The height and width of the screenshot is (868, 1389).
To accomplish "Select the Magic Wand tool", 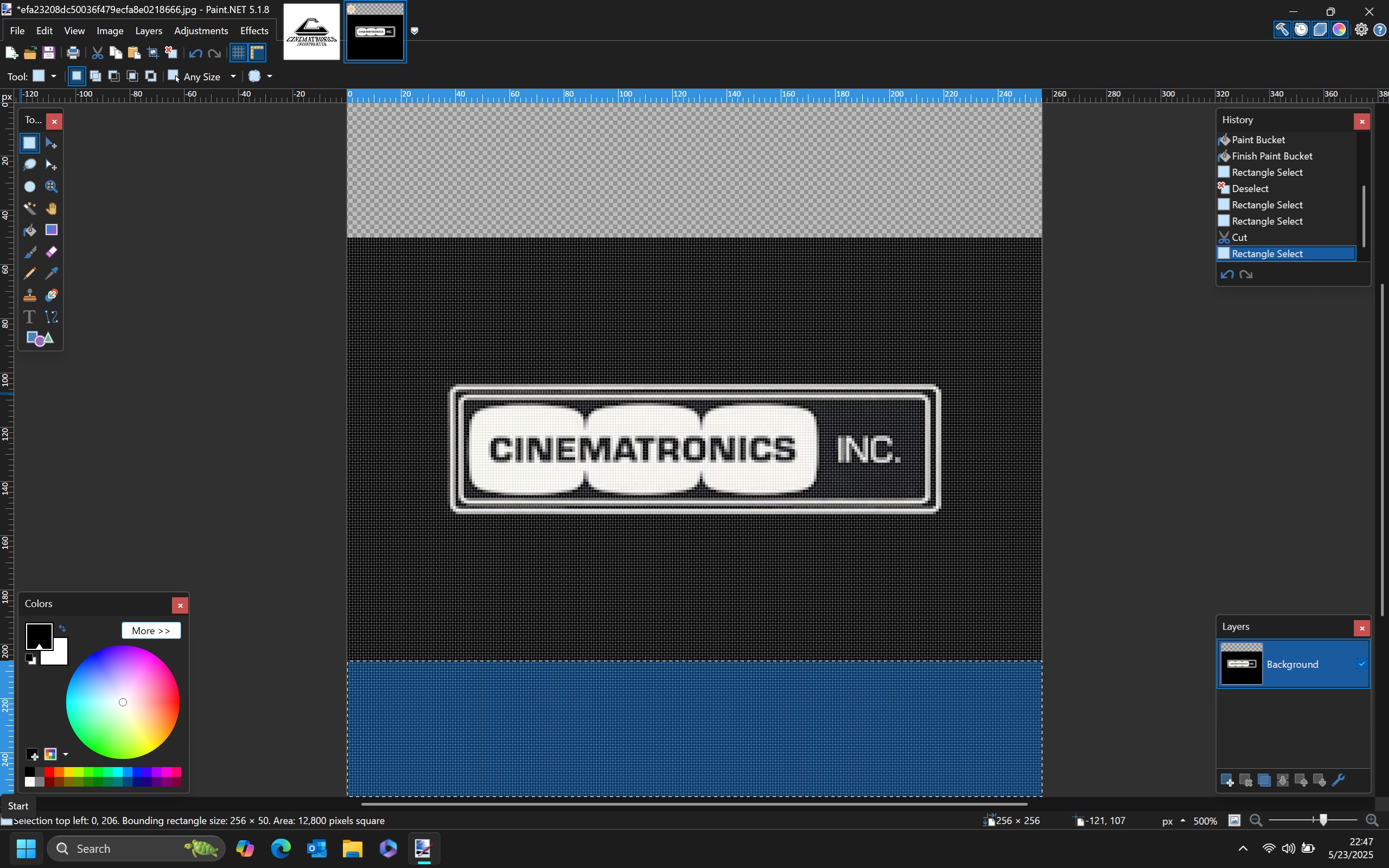I will click(x=29, y=208).
